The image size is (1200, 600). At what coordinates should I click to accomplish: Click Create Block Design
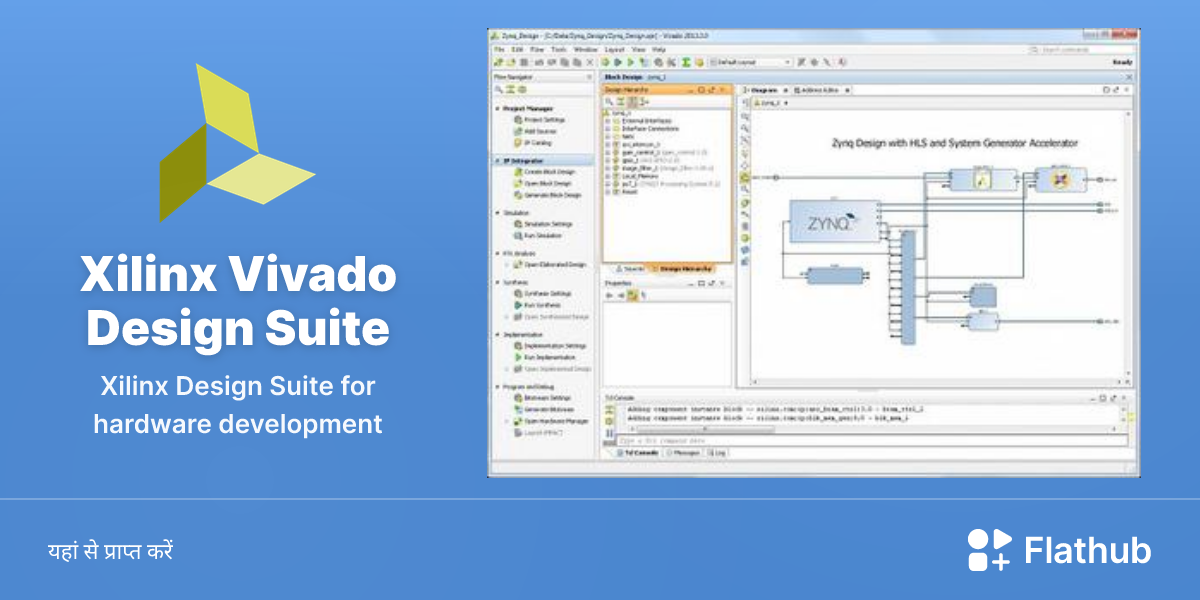(546, 172)
